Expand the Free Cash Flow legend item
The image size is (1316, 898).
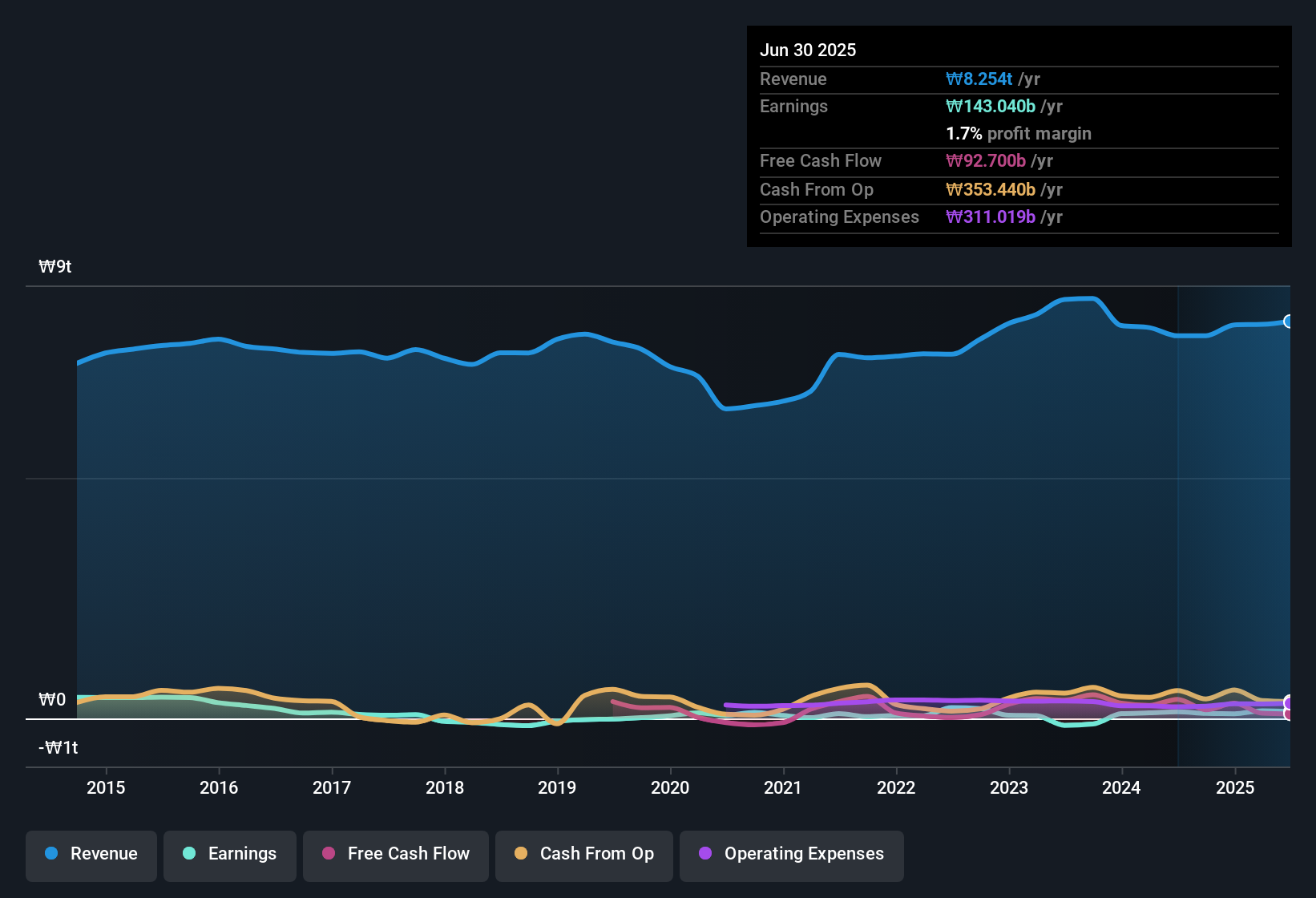tap(396, 854)
